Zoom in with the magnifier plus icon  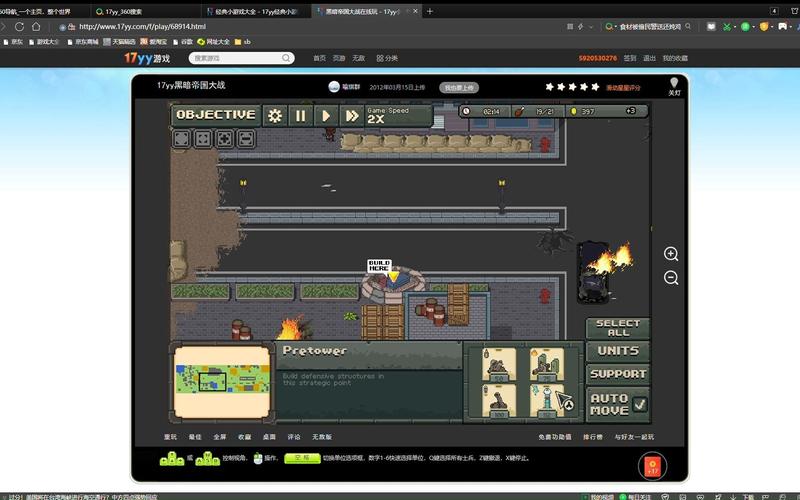tap(671, 254)
